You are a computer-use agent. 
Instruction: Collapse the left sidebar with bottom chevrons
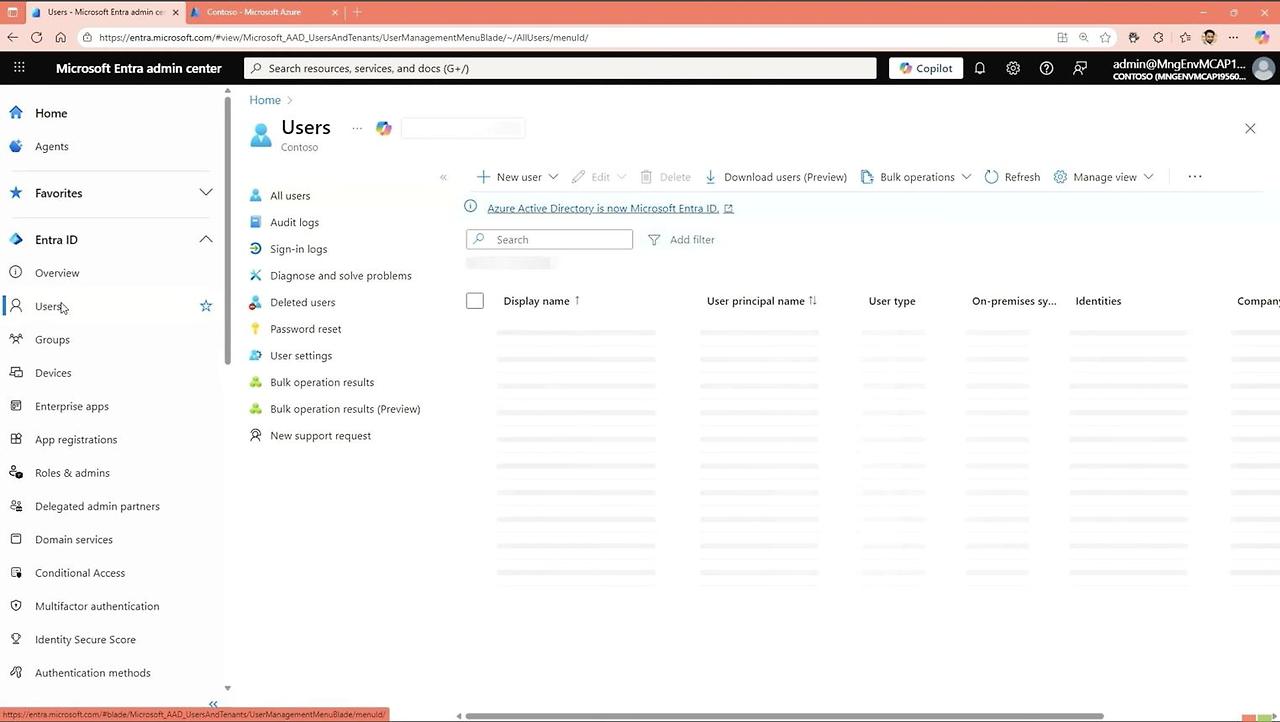(x=213, y=705)
